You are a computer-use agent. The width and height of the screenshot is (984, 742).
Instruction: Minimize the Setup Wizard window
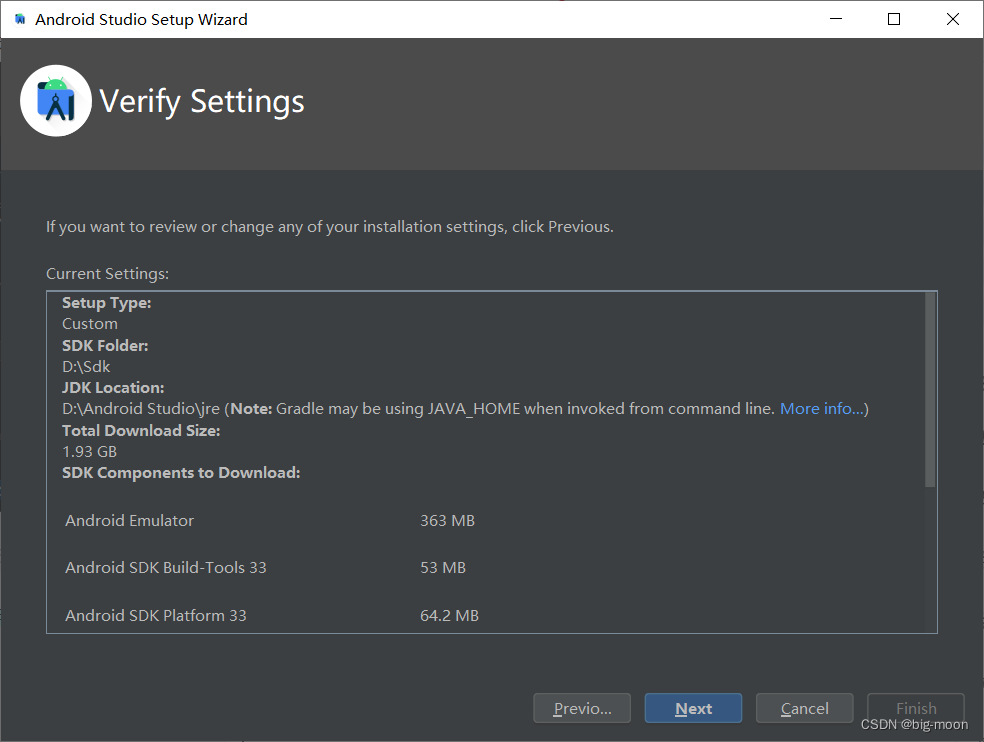pyautogui.click(x=835, y=19)
